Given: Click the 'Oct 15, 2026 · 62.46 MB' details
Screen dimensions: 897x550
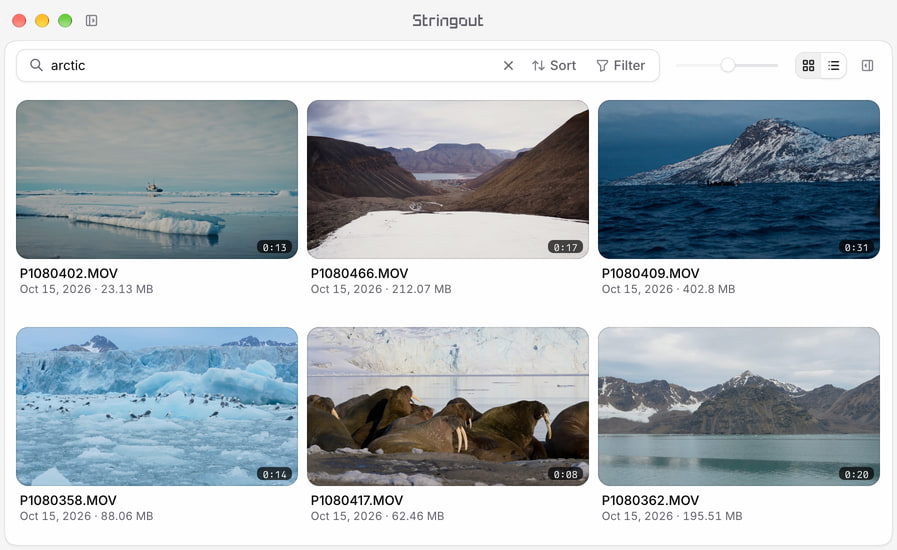Looking at the screenshot, I should 378,516.
